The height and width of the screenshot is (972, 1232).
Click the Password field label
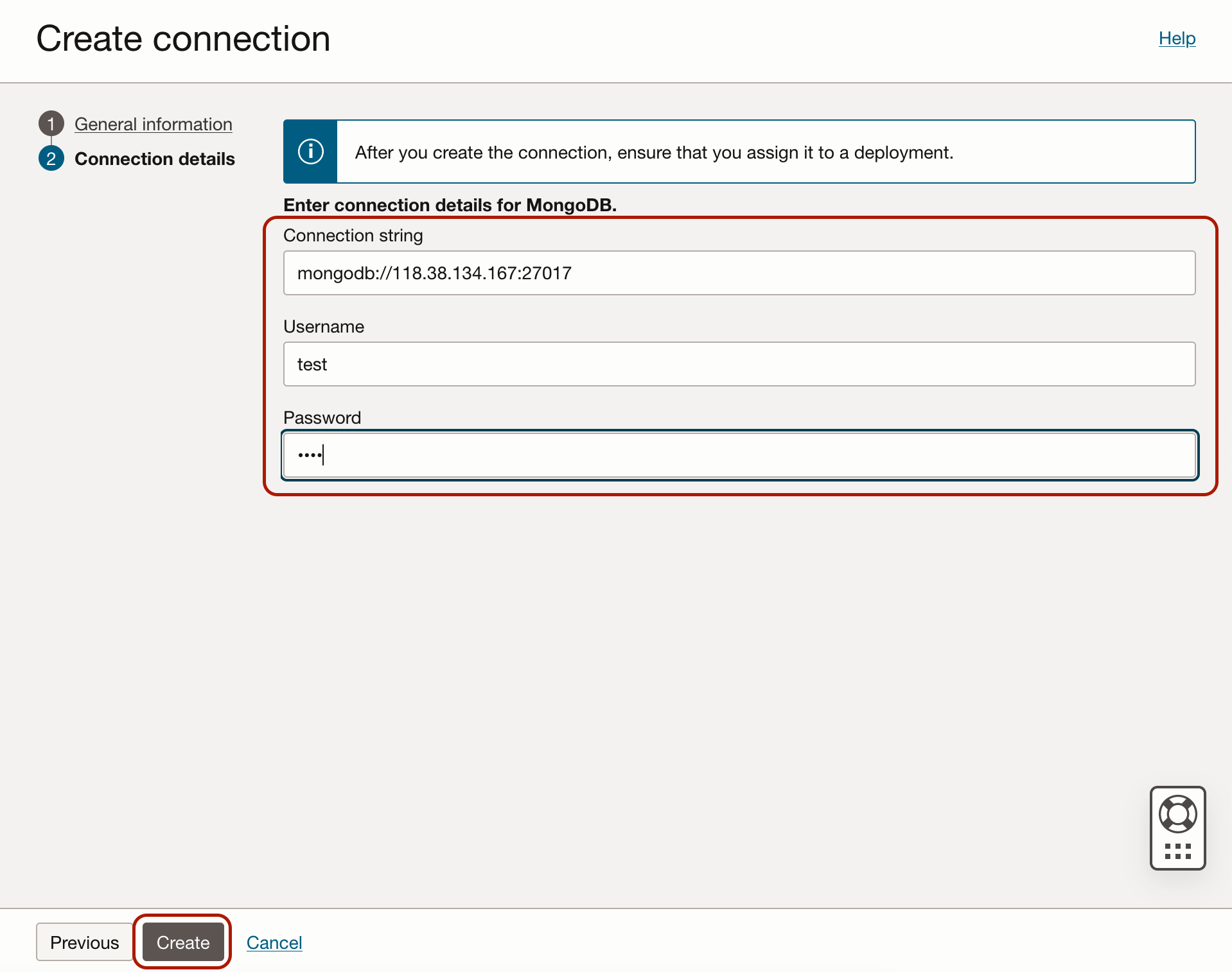[322, 417]
